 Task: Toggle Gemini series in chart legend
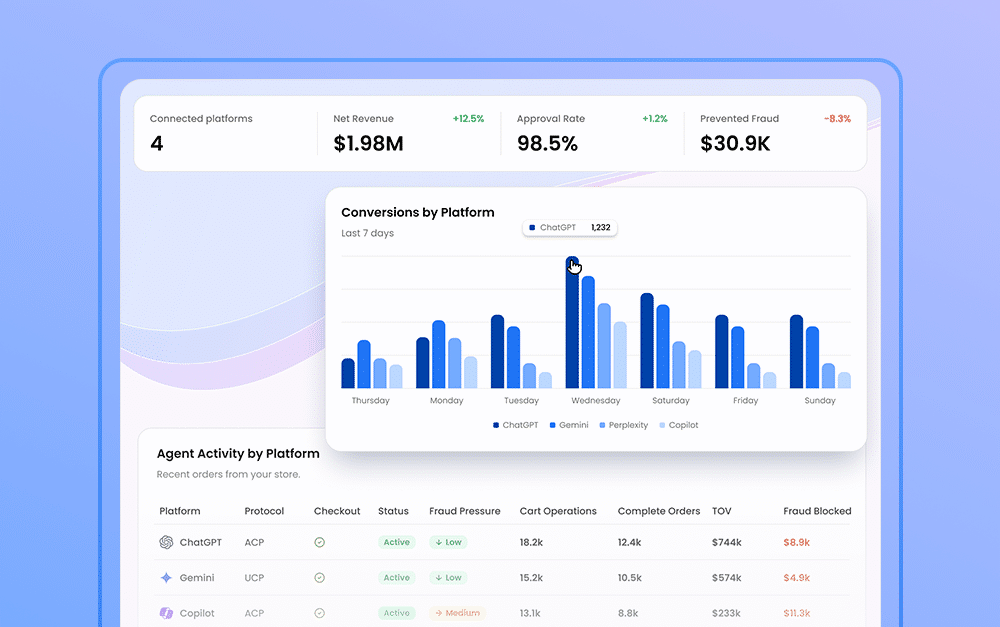(567, 425)
